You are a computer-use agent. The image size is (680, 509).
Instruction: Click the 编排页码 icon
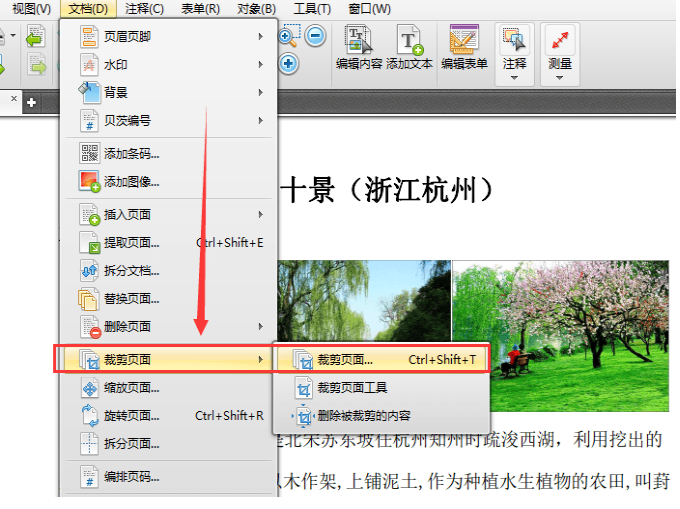(89, 476)
